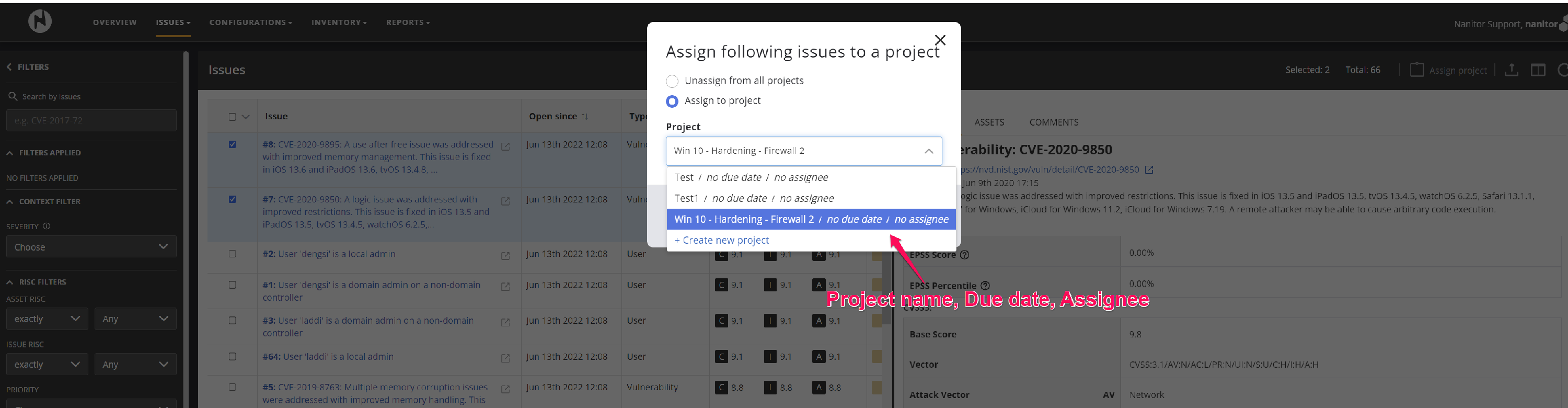Open issue #8 in new window
Viewport: 1568px width, 408px height.
coord(505,147)
